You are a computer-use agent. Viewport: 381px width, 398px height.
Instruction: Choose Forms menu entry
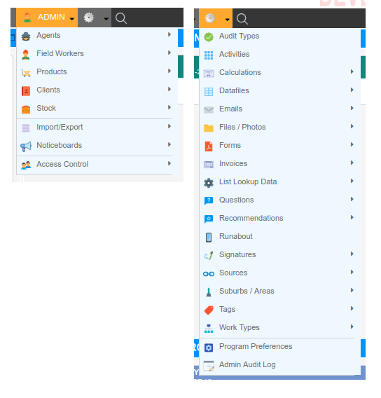(x=230, y=145)
